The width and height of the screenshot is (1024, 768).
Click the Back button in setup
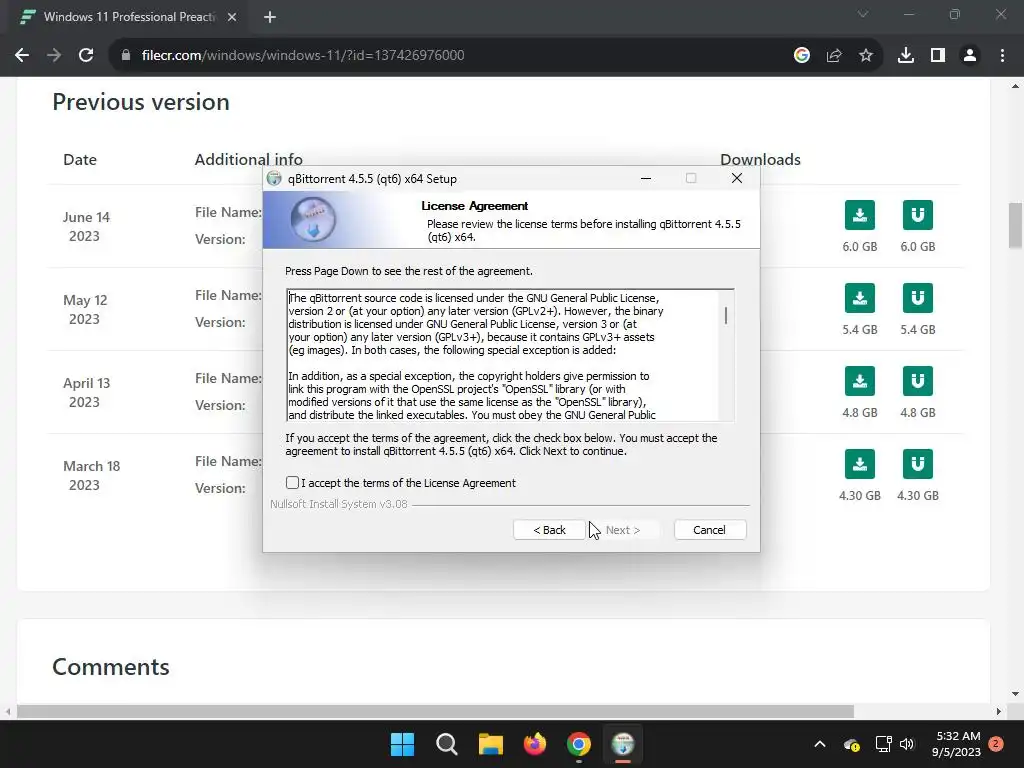(549, 530)
